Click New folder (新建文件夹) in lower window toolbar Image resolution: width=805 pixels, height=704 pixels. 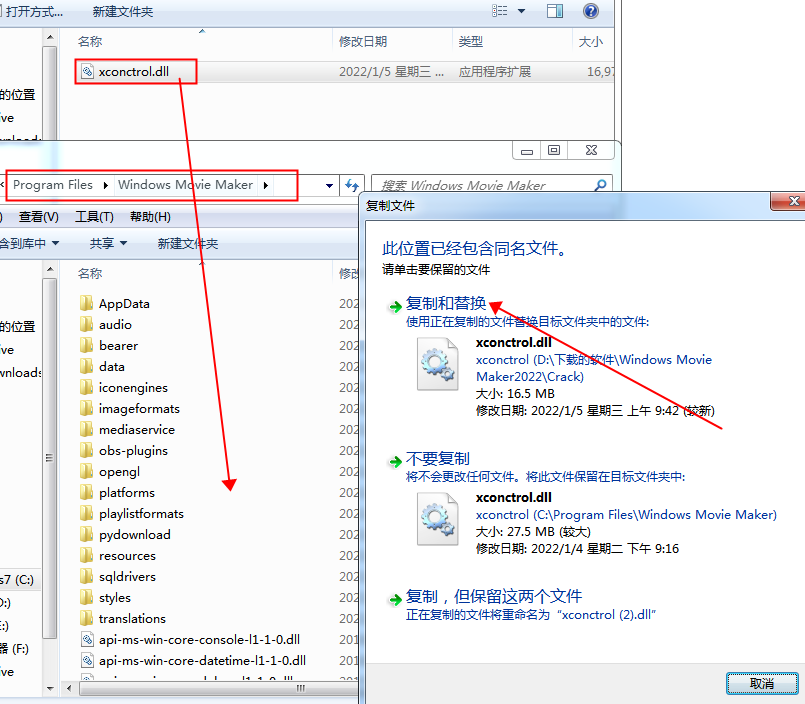click(188, 243)
